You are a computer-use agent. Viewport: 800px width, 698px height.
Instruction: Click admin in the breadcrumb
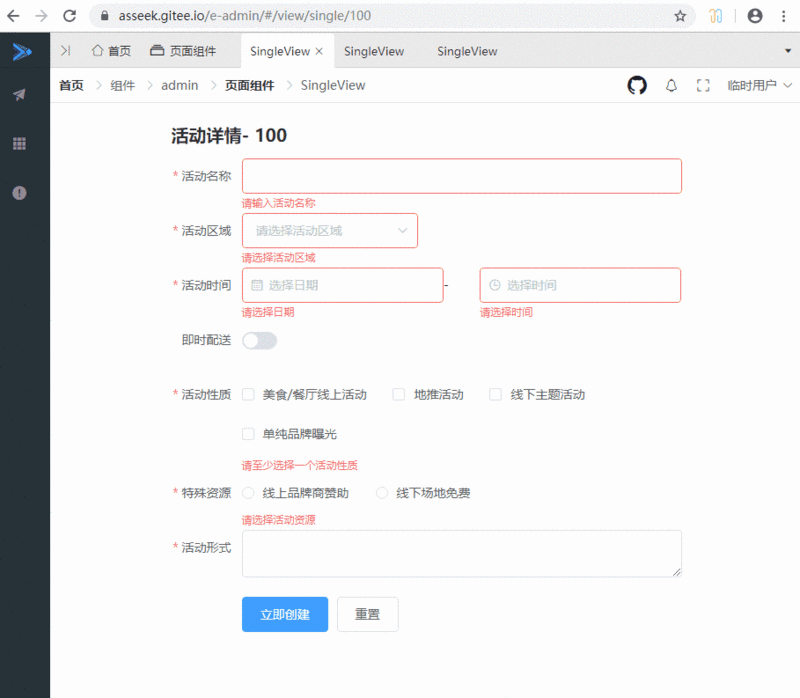click(180, 85)
